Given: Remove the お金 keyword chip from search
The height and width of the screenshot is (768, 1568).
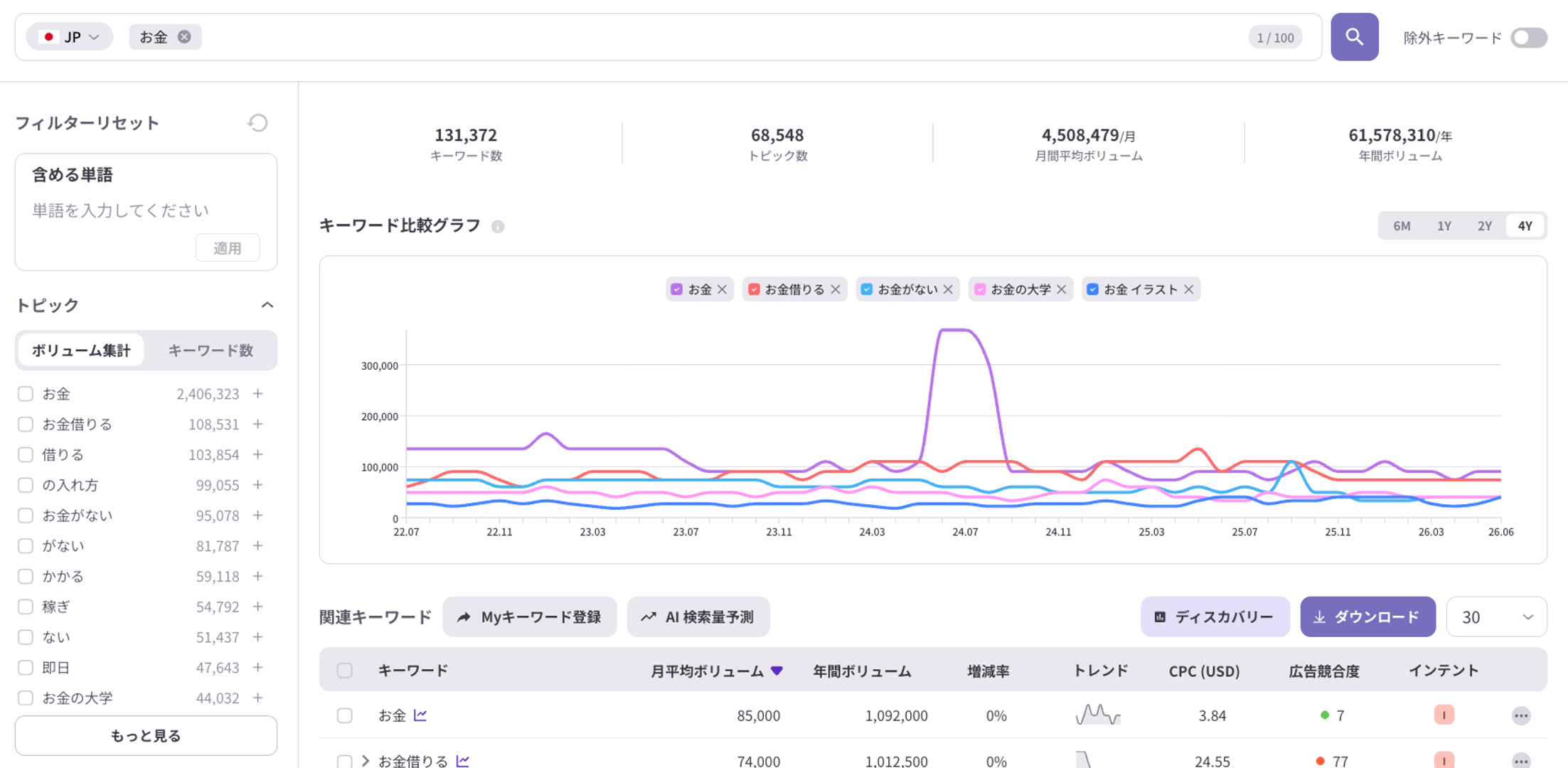Looking at the screenshot, I should point(184,37).
